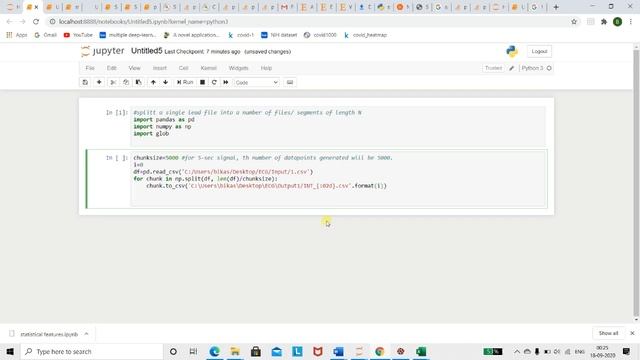Viewport: 640px width, 360px height.
Task: Open the Edit menu
Action: point(111,68)
